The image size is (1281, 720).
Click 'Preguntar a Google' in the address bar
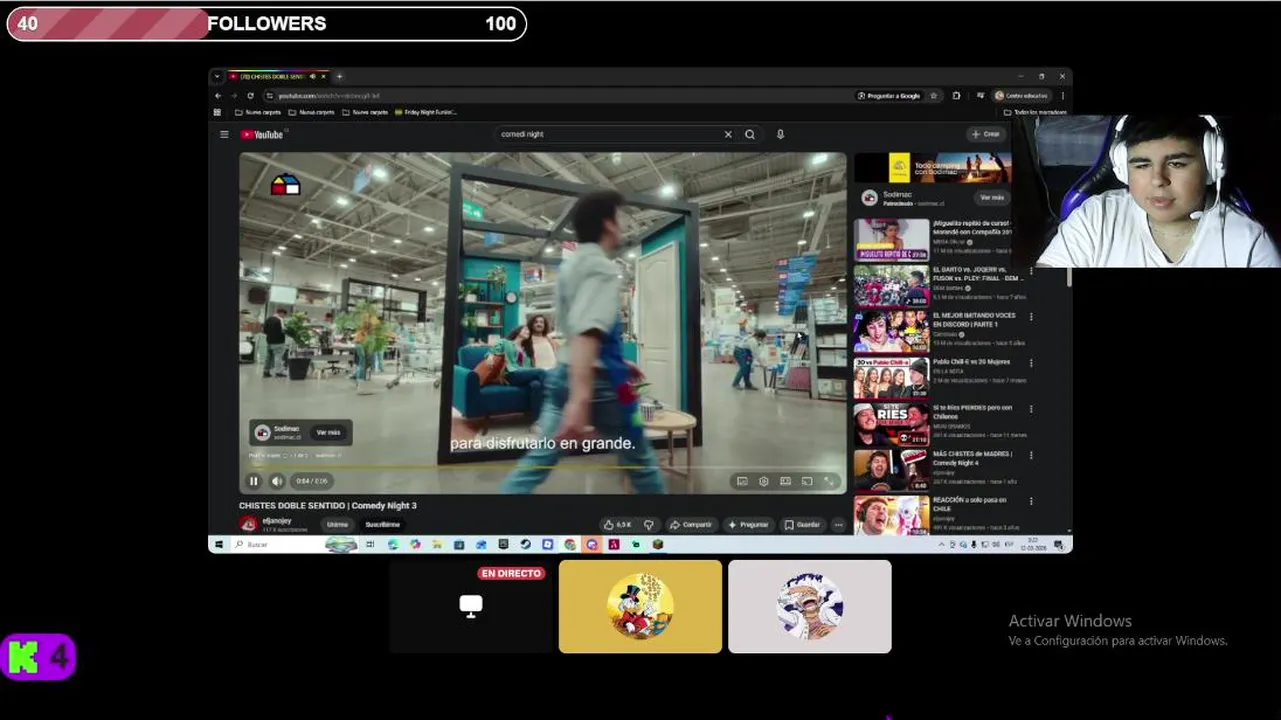[889, 96]
